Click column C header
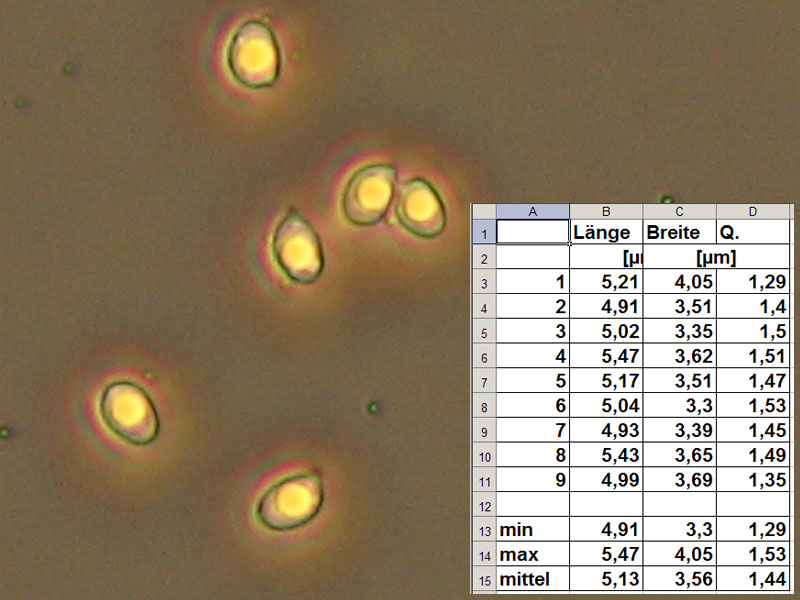 coord(679,211)
